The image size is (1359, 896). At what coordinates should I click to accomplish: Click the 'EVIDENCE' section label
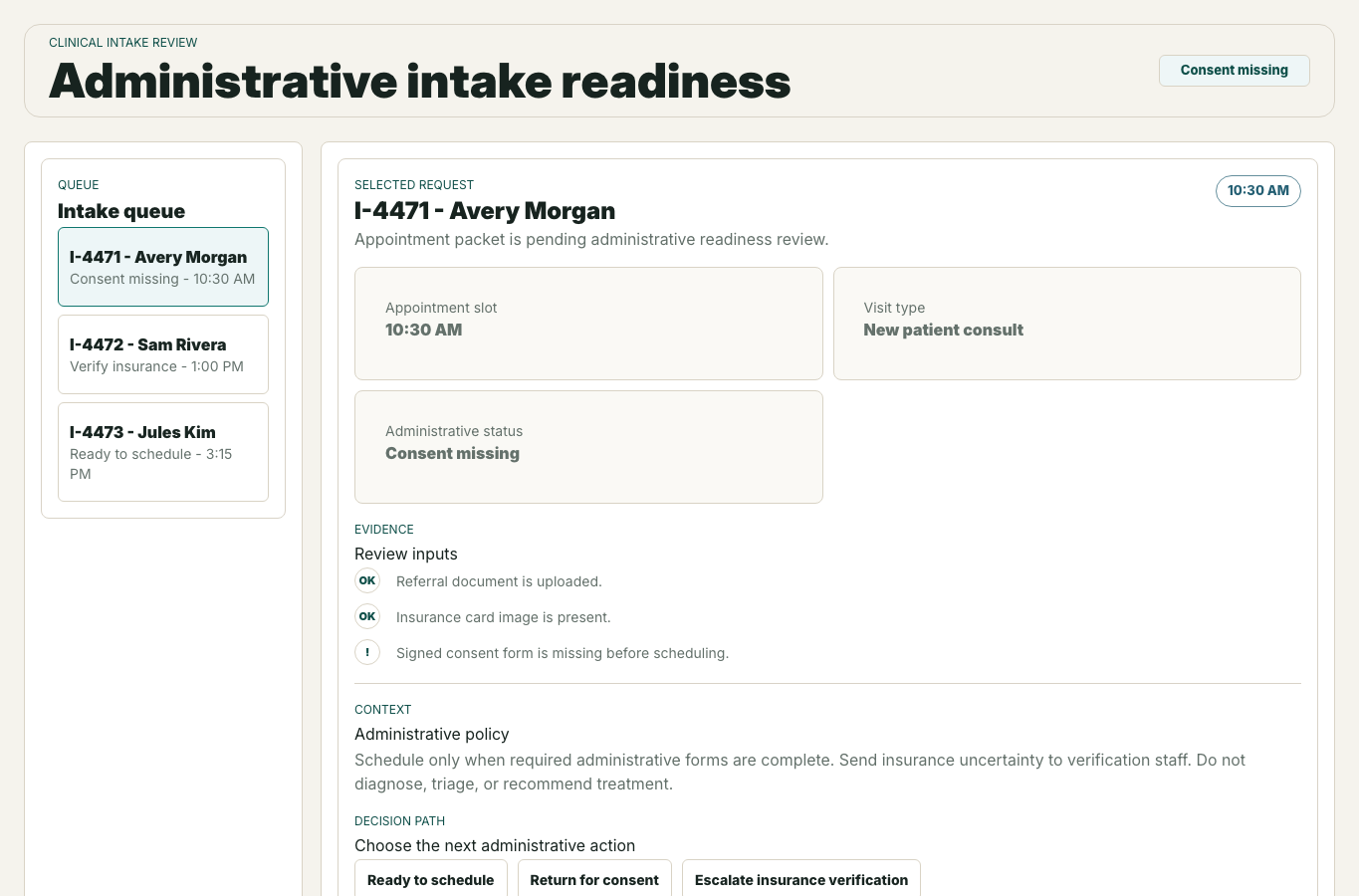pyautogui.click(x=384, y=530)
